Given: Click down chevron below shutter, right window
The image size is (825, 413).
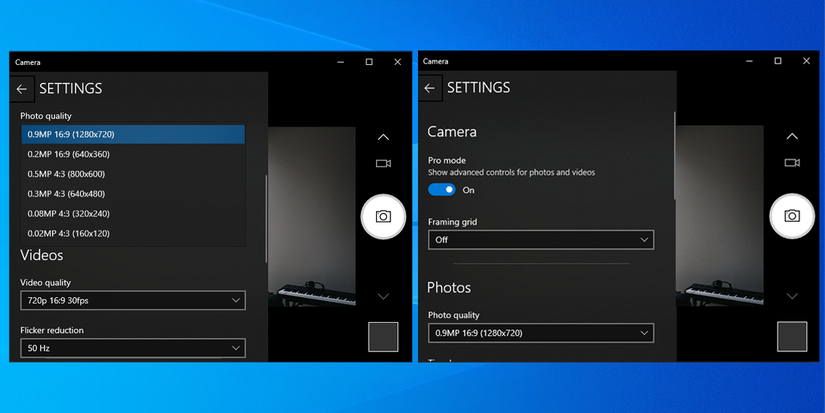Looking at the screenshot, I should tap(792, 296).
